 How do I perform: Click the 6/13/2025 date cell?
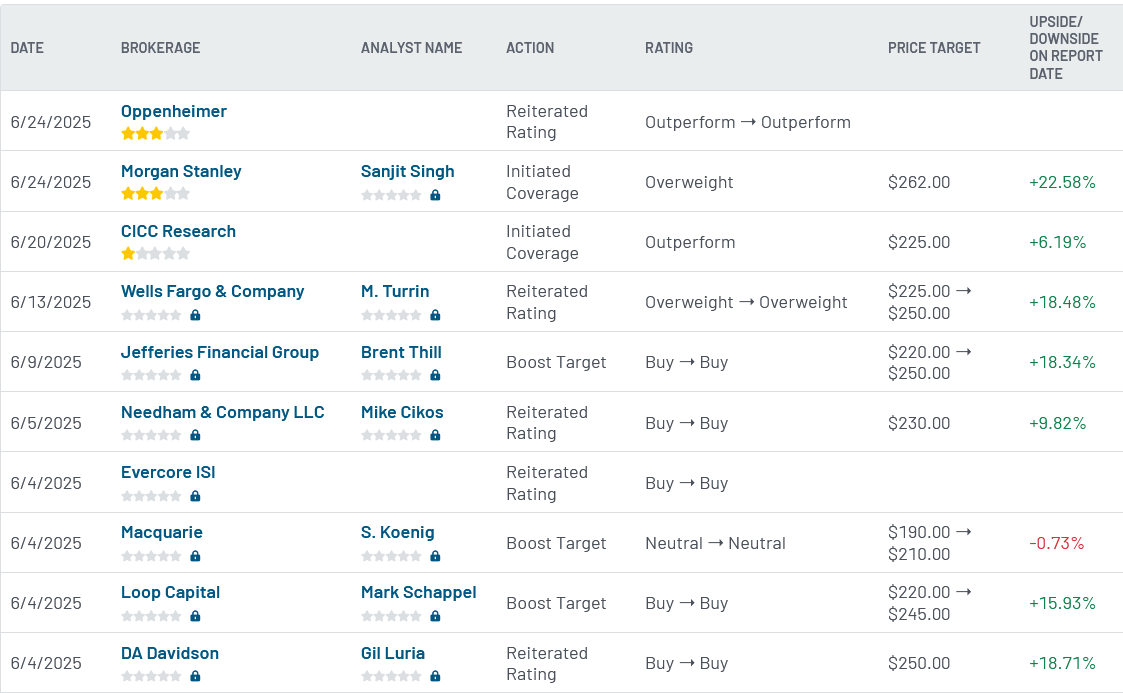pos(51,303)
